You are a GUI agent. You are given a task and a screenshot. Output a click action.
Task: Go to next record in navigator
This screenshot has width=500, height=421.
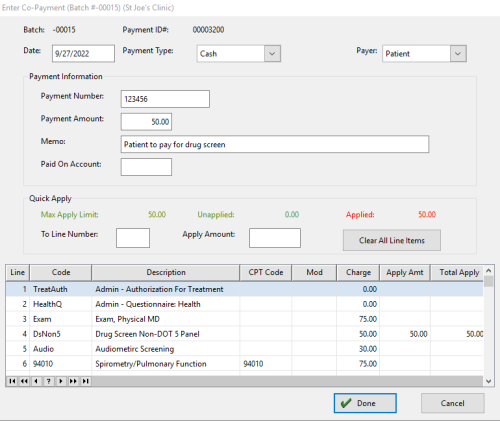pos(61,381)
